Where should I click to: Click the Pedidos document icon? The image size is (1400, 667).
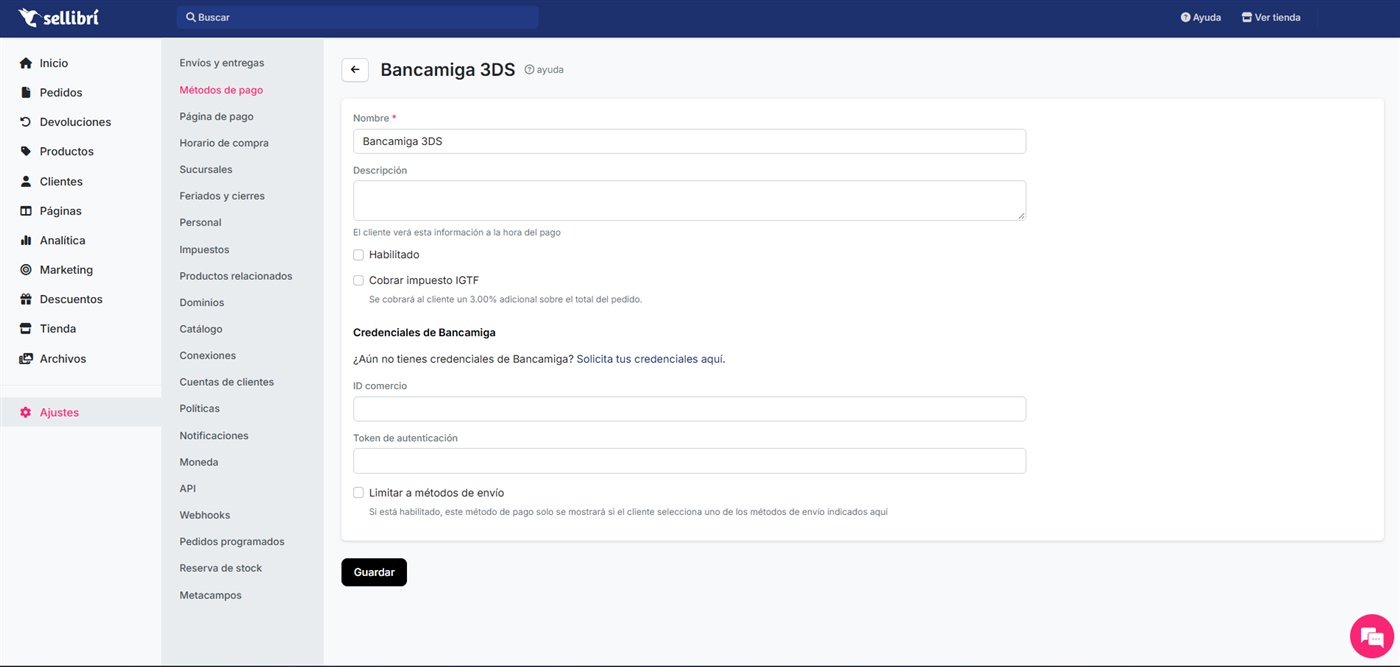tap(26, 93)
